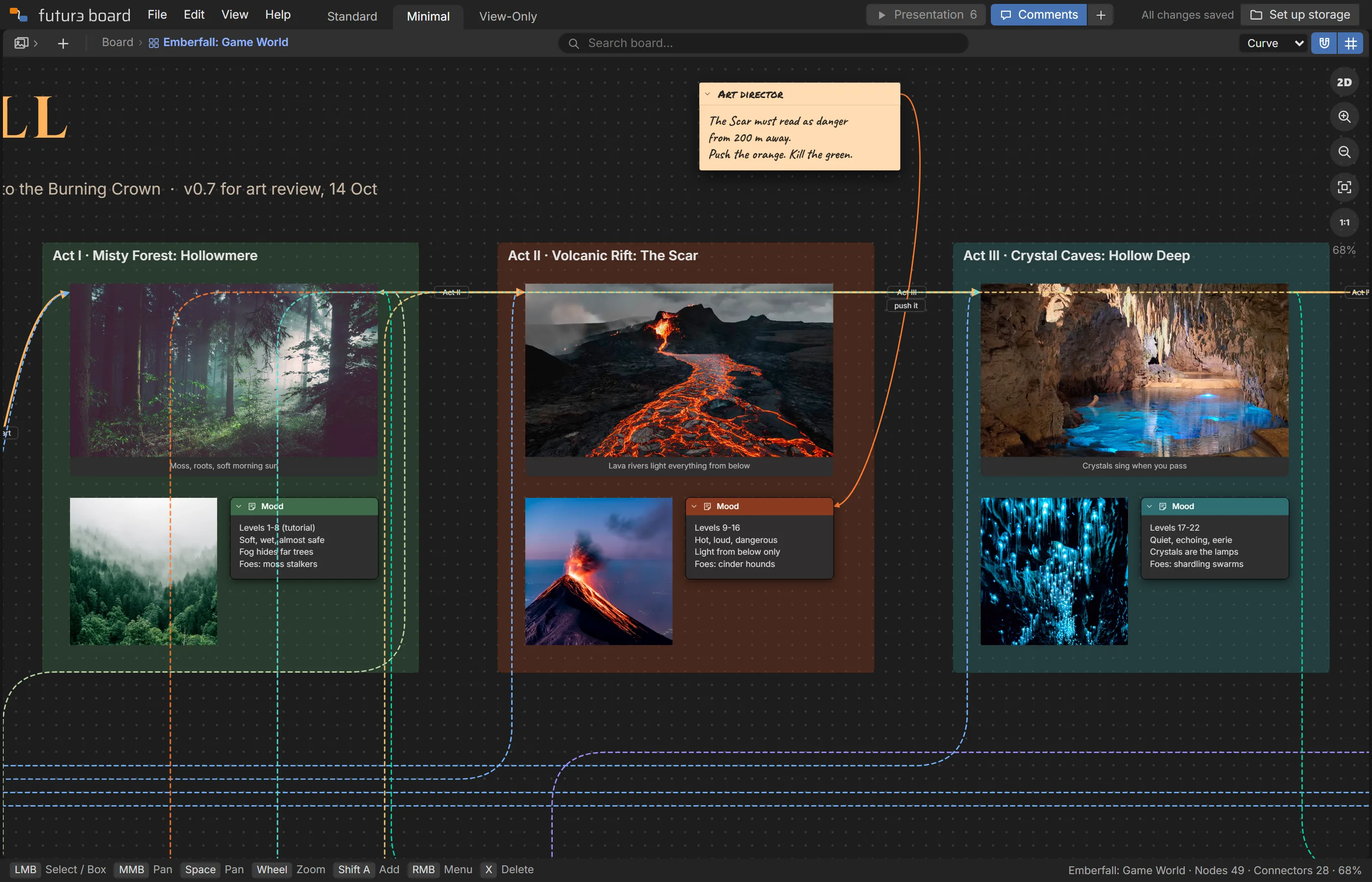1372x882 pixels.
Task: Click the Set up storage button
Action: click(1299, 15)
